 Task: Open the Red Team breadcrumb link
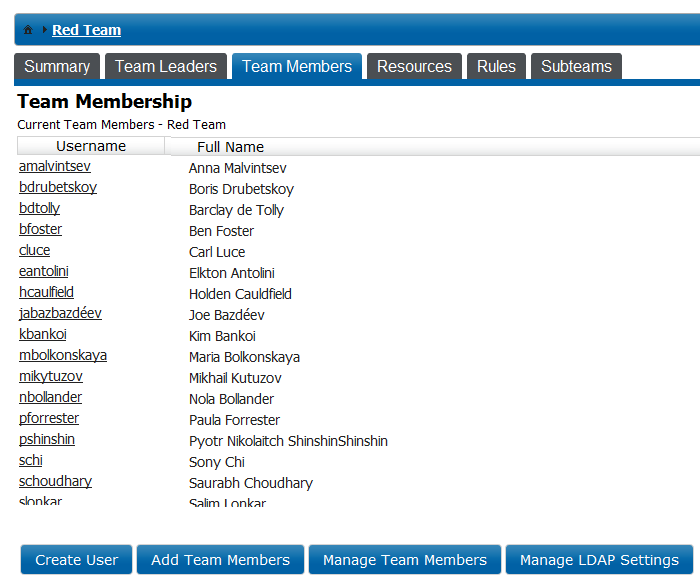[x=87, y=30]
